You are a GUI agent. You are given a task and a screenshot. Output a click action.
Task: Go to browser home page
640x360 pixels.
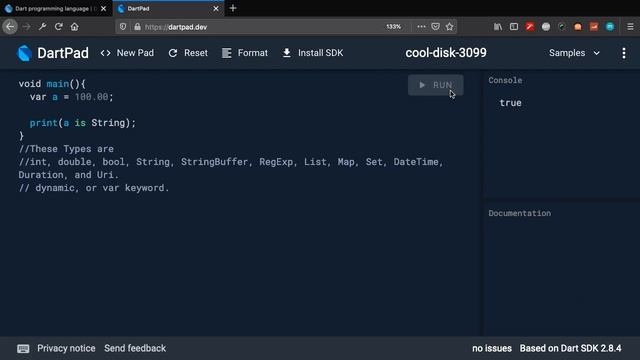click(x=74, y=27)
